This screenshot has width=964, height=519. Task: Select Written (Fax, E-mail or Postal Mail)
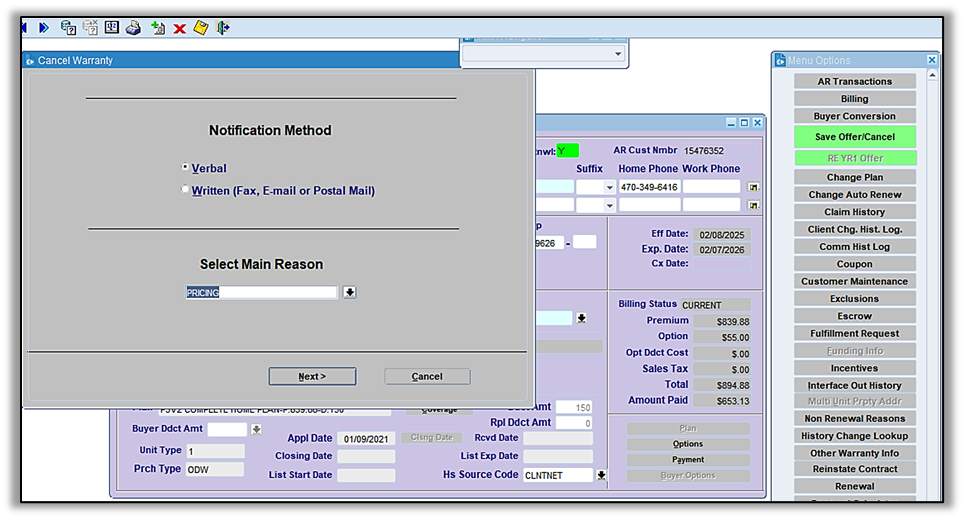pos(185,190)
